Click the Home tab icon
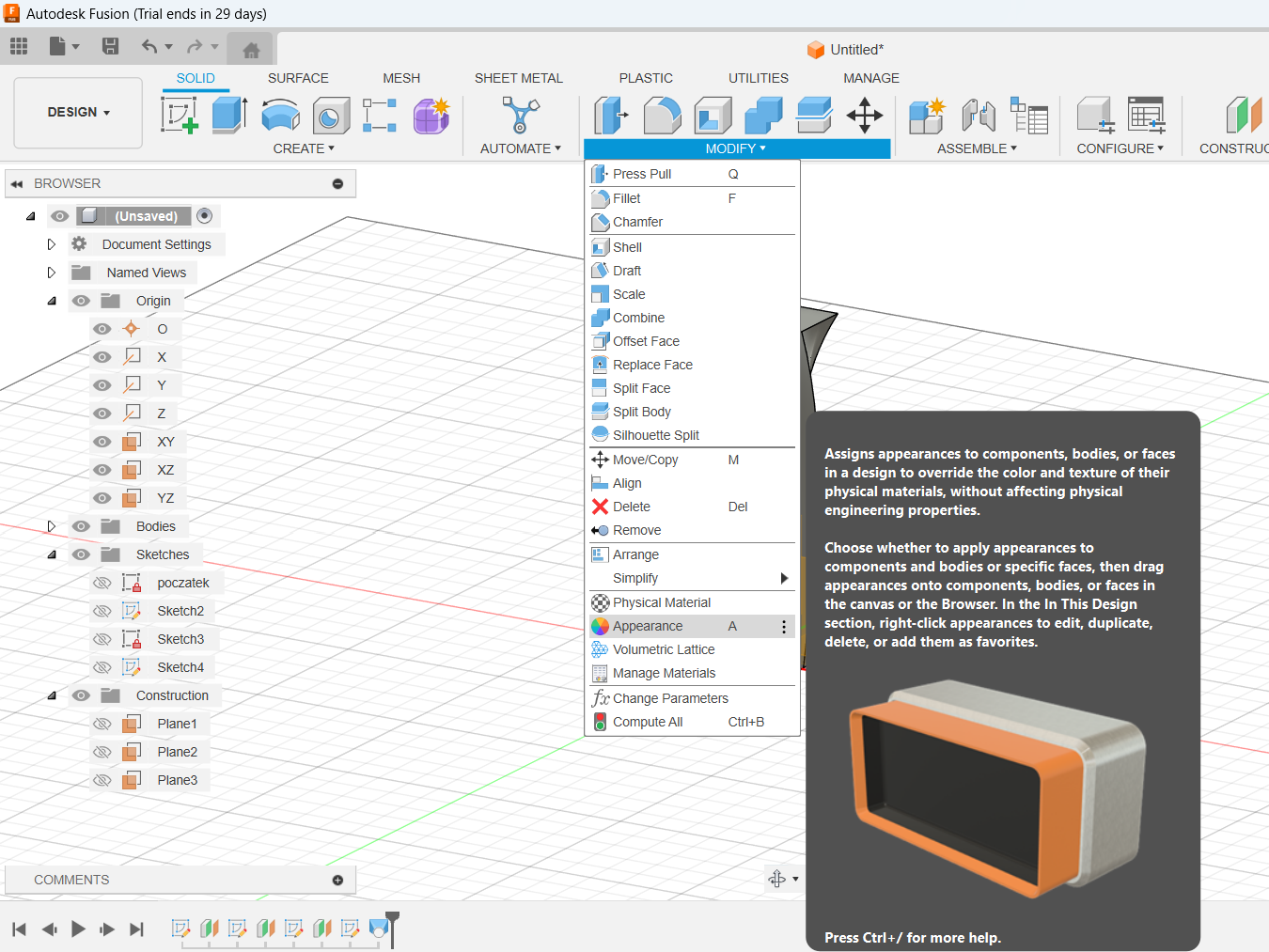Screen dimensions: 1269x952 point(251,50)
